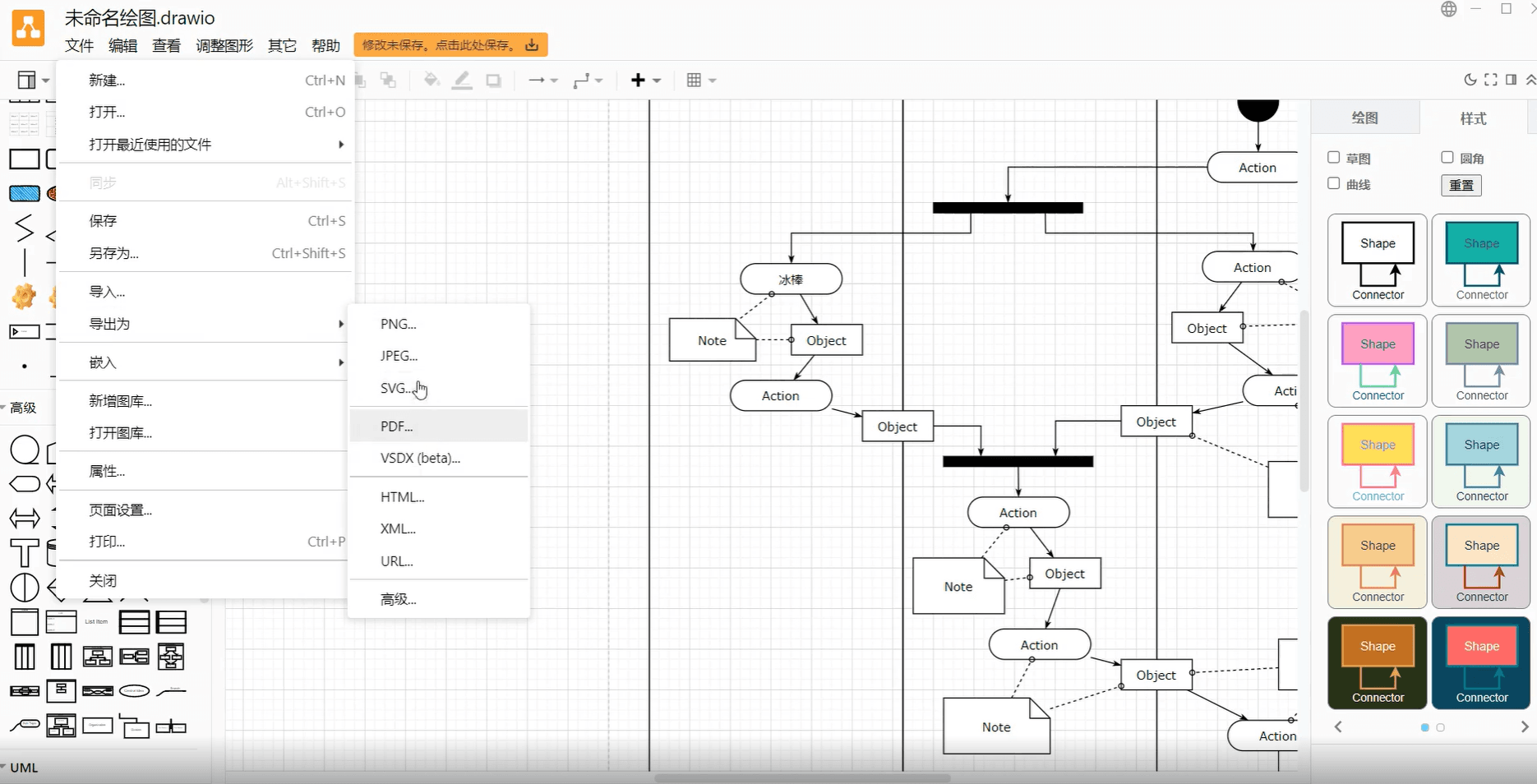The image size is (1537, 784).
Task: Expand the UML shape library section
Action: pos(24,768)
